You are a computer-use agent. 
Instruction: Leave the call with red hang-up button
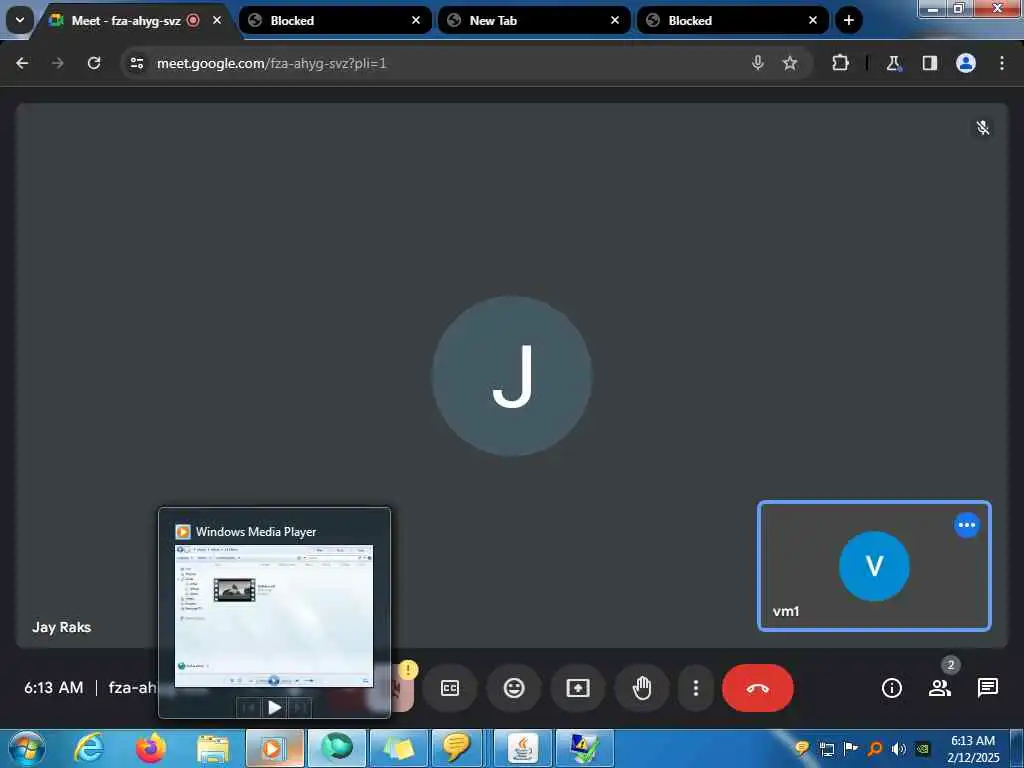(x=758, y=688)
